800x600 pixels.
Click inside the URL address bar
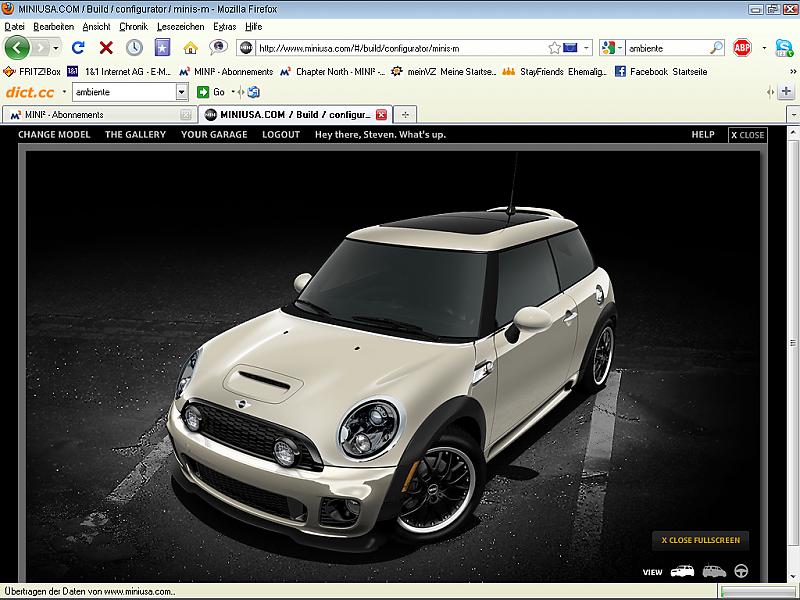(400, 47)
